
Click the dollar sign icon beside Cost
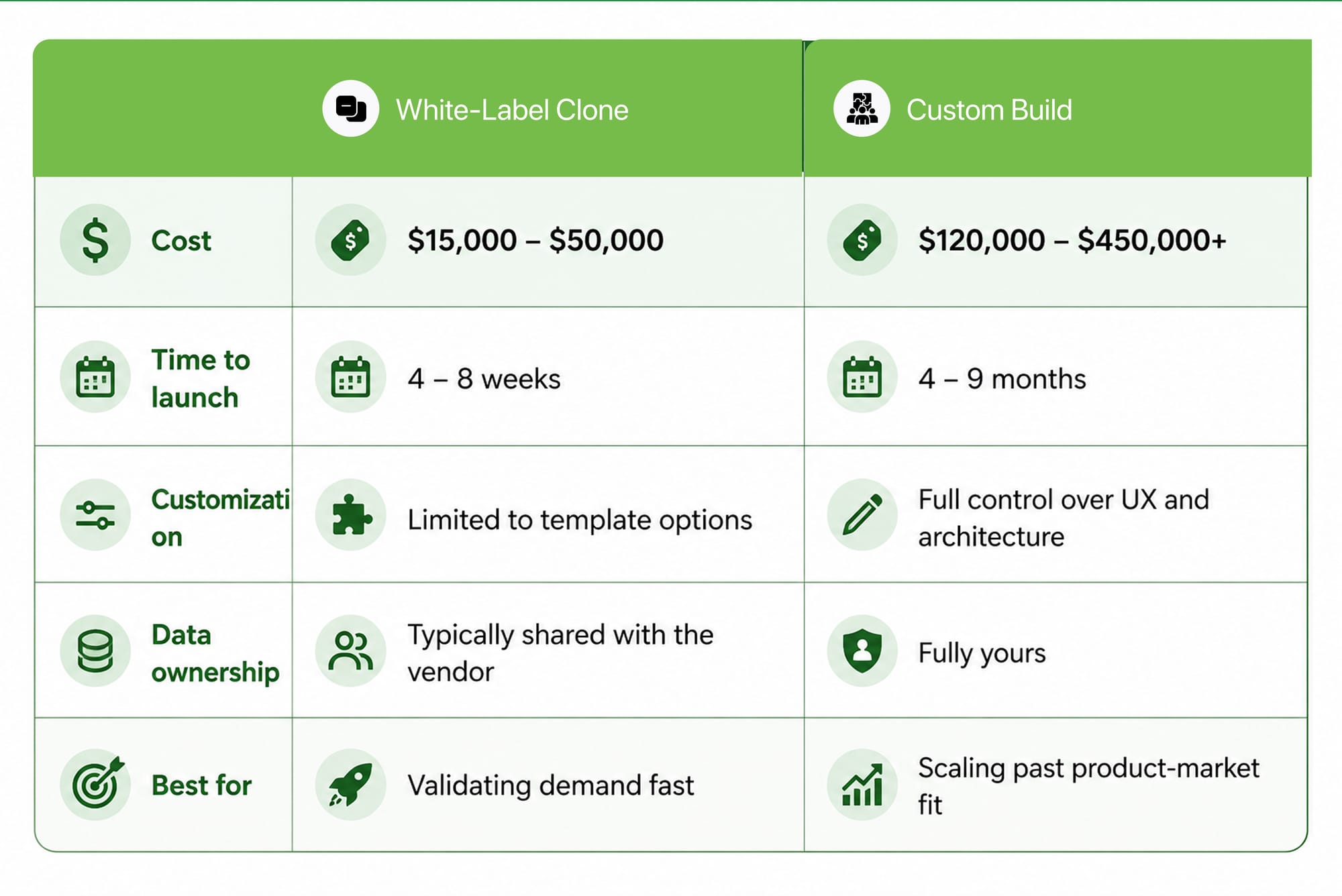95,240
